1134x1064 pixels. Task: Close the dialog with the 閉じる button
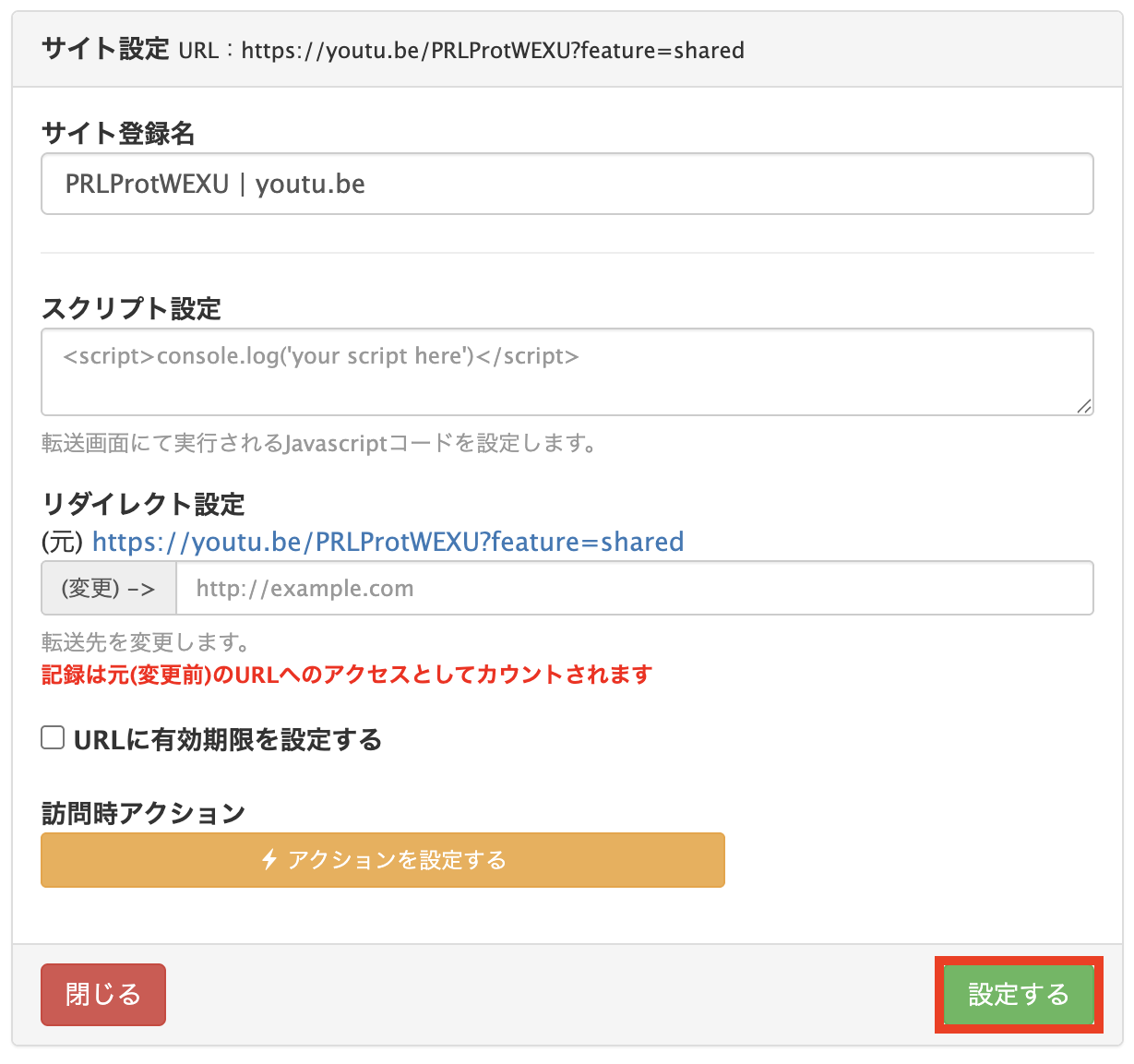pyautogui.click(x=103, y=994)
